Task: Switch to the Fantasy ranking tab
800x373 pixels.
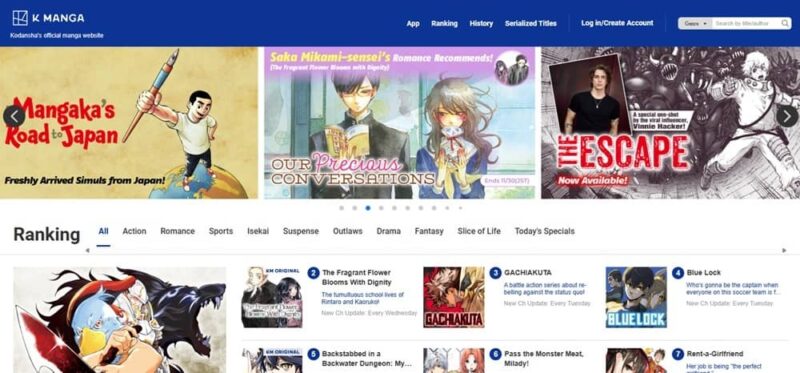Action: tap(429, 231)
